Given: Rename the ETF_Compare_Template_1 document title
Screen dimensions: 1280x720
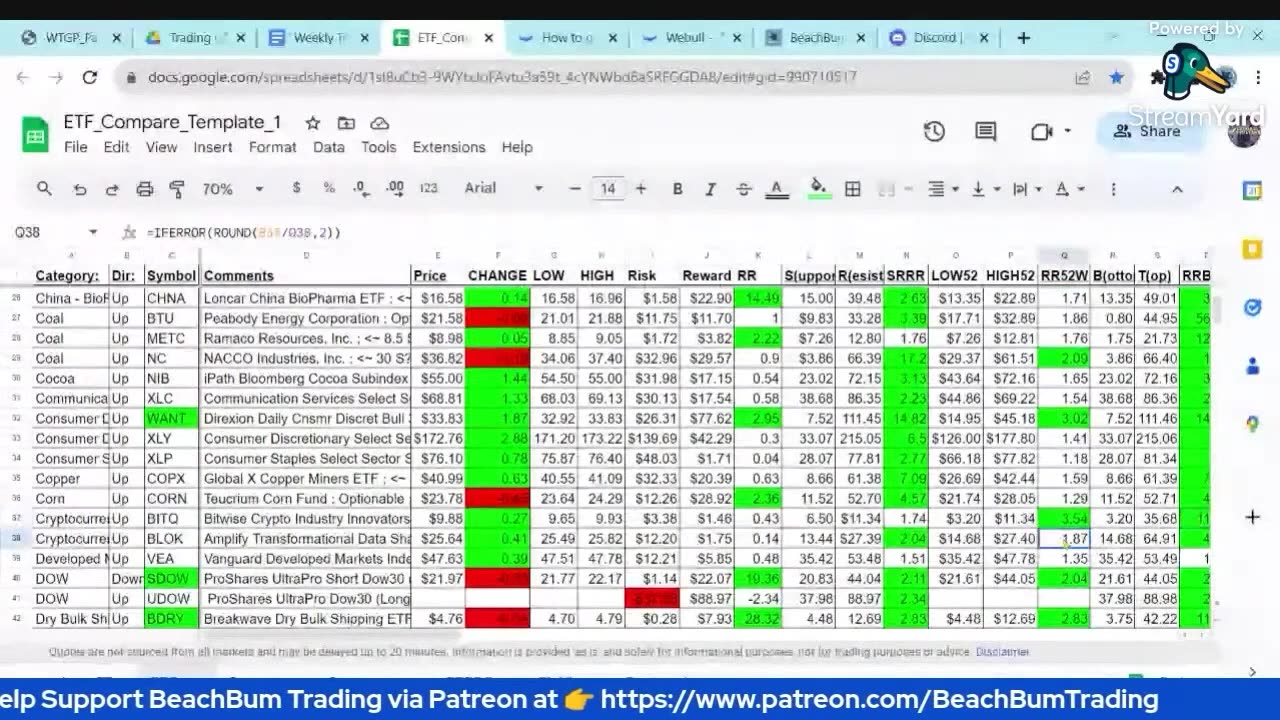Looking at the screenshot, I should coord(172,122).
